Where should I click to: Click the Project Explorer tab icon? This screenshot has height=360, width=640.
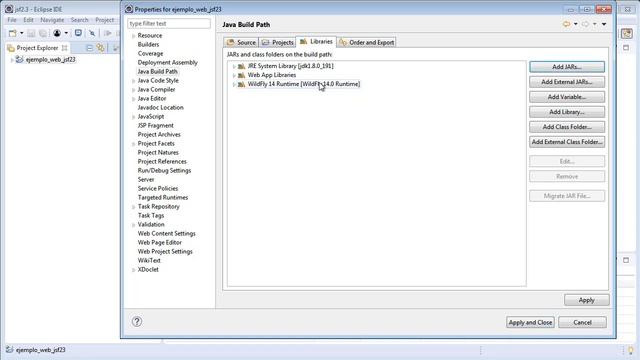(11, 48)
